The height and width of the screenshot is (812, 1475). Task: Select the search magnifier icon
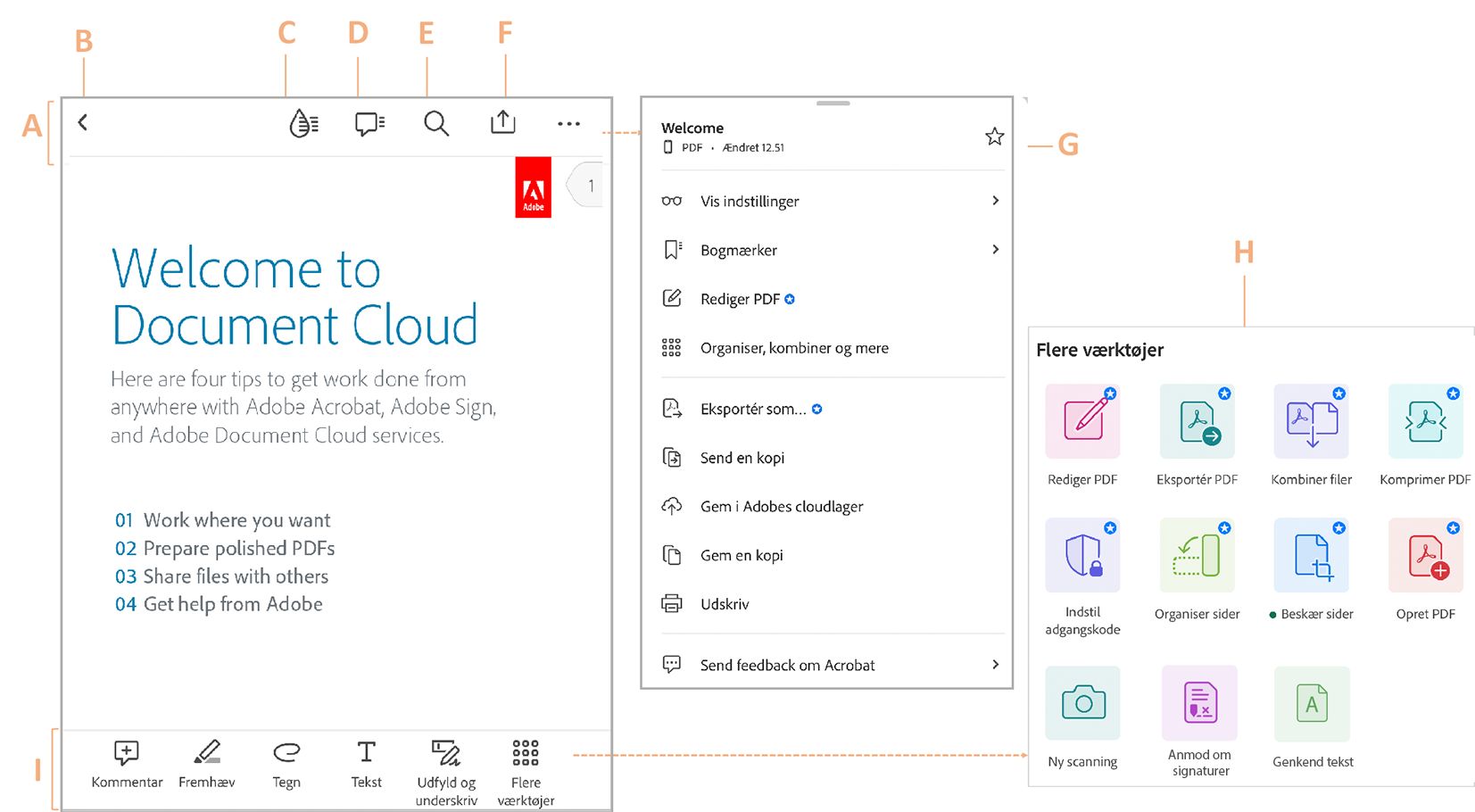[x=435, y=123]
